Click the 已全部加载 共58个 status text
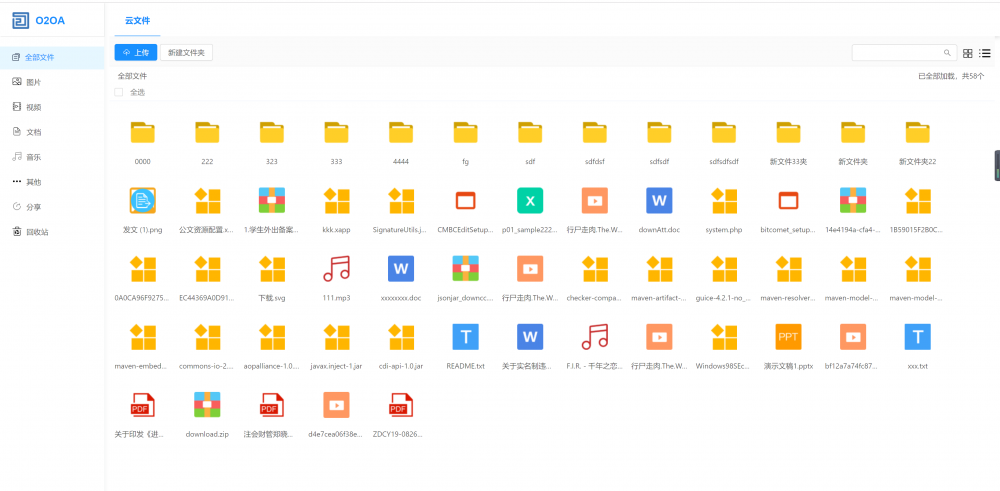The image size is (1000, 491). pyautogui.click(x=951, y=76)
